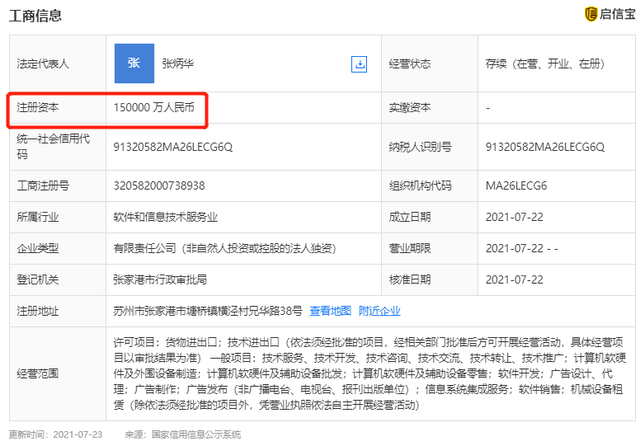Click the download icon beside 张炳华
Image resolution: width=640 pixels, height=446 pixels.
point(359,64)
